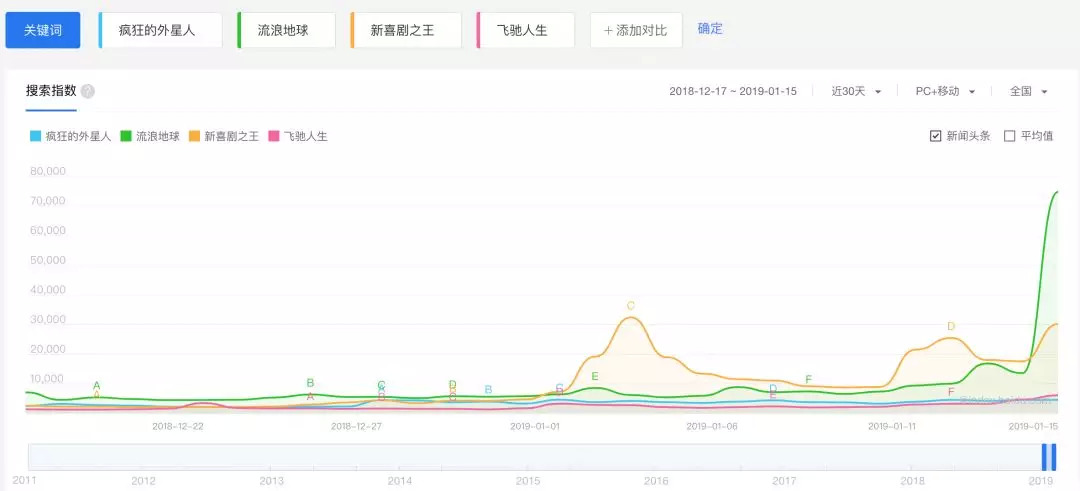This screenshot has height=491, width=1080.
Task: Click the blue timeline range slider handle
Action: tap(1048, 457)
